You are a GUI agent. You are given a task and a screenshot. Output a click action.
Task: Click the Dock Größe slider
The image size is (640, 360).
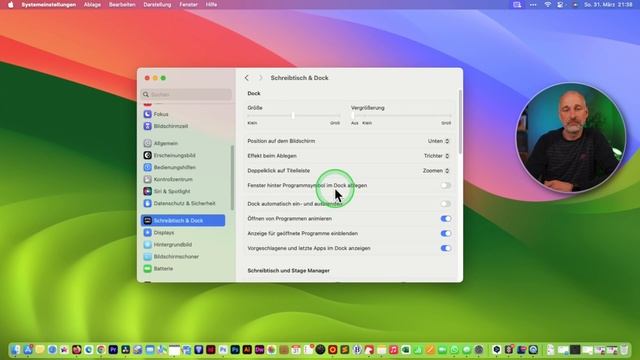(x=293, y=116)
